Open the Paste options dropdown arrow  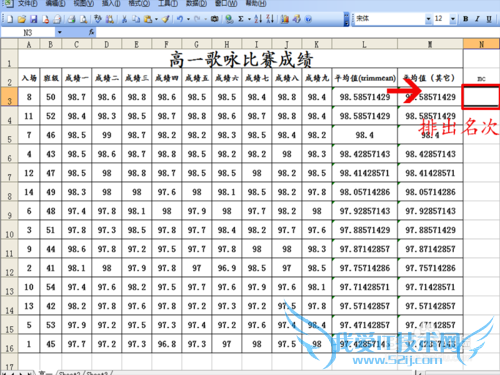156,19
